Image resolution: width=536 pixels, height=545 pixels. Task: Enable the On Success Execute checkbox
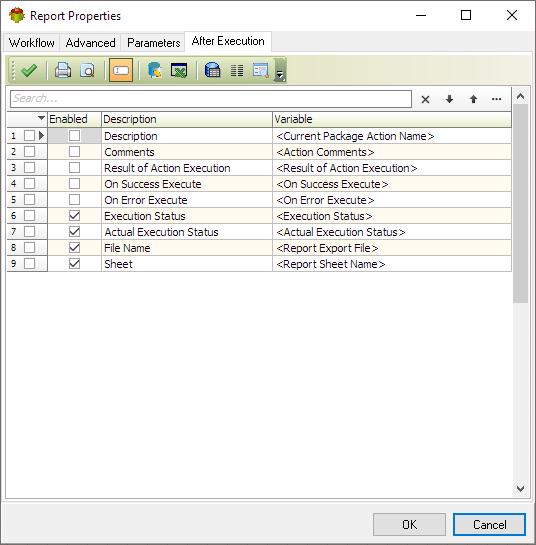[74, 184]
